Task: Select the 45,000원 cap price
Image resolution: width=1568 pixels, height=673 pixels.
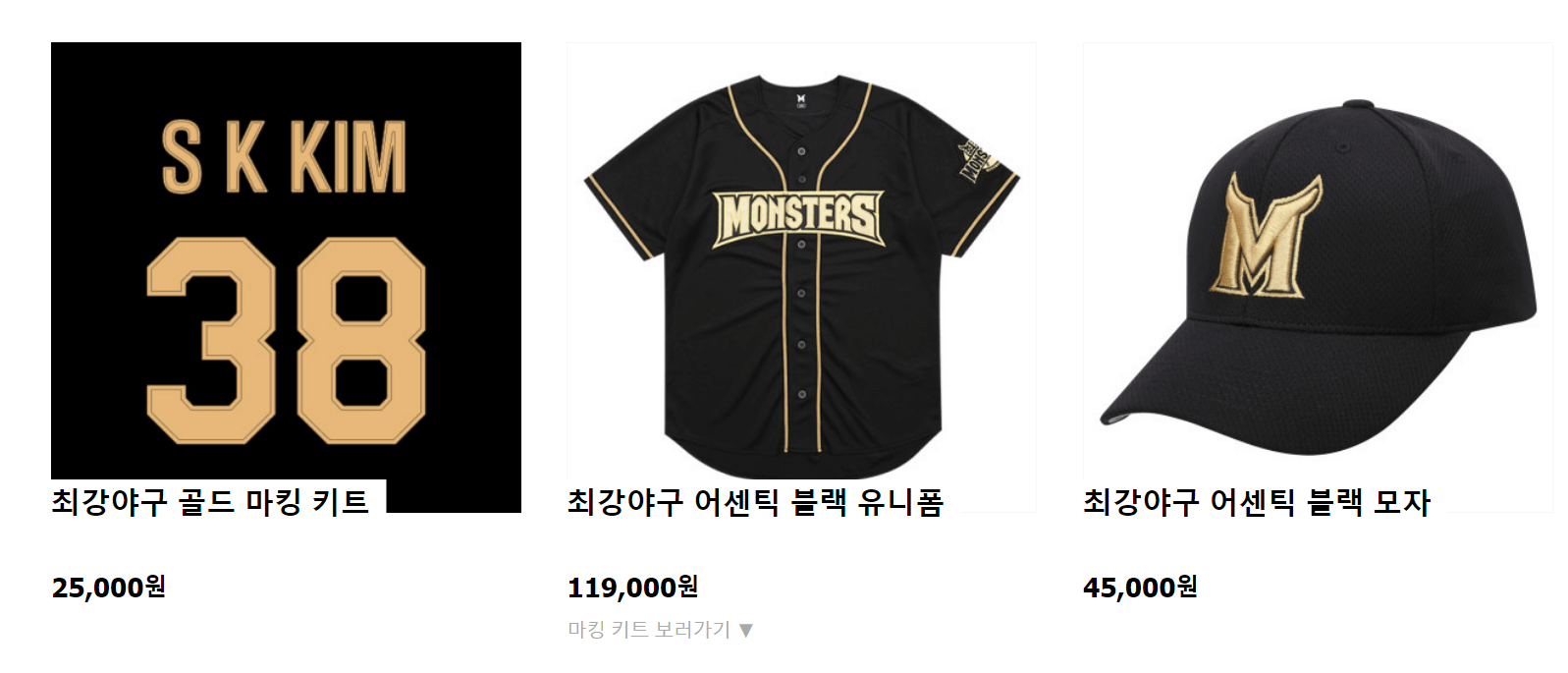Action: click(x=1140, y=588)
